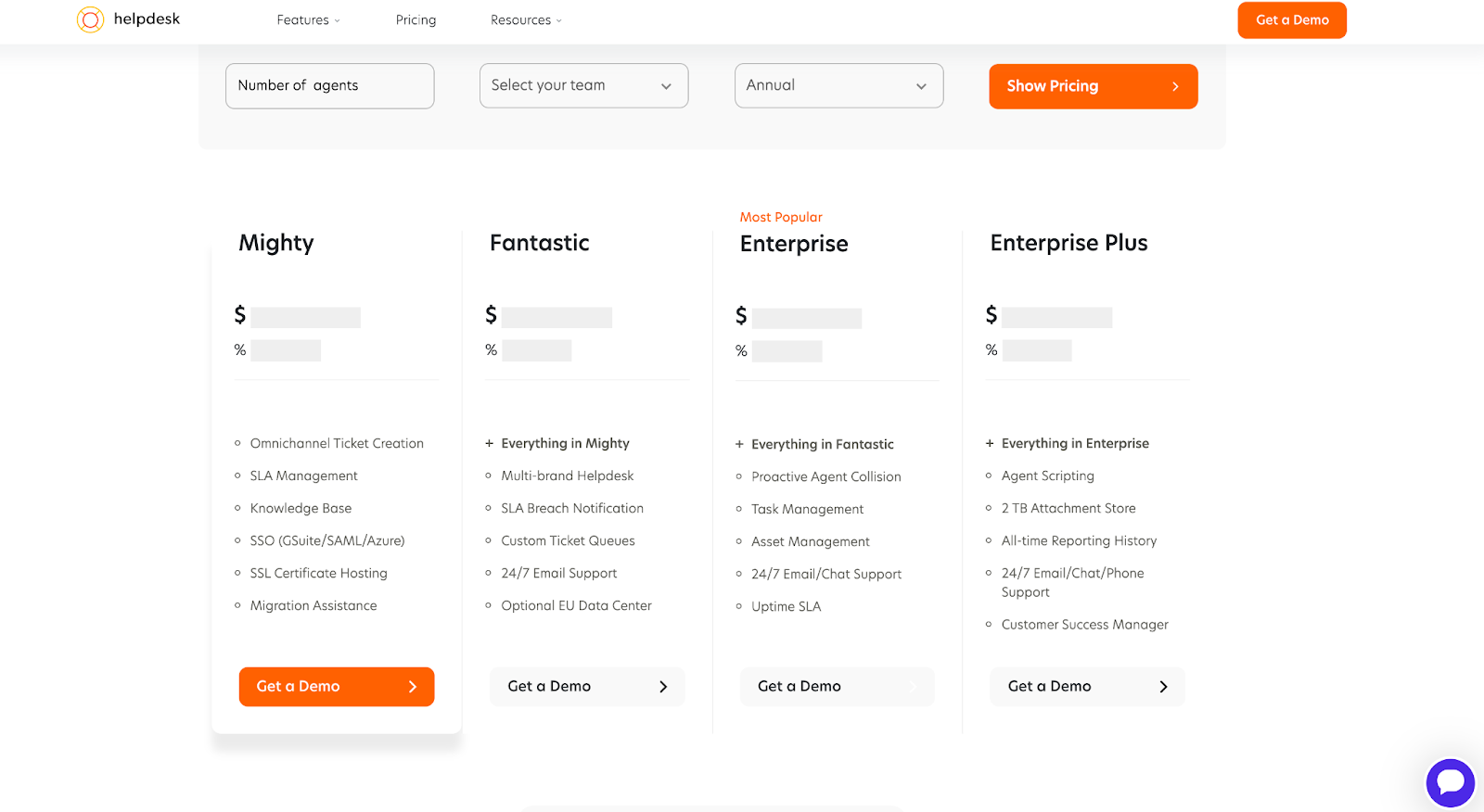Click the Most Popular label
1484x812 pixels.
pos(781,217)
